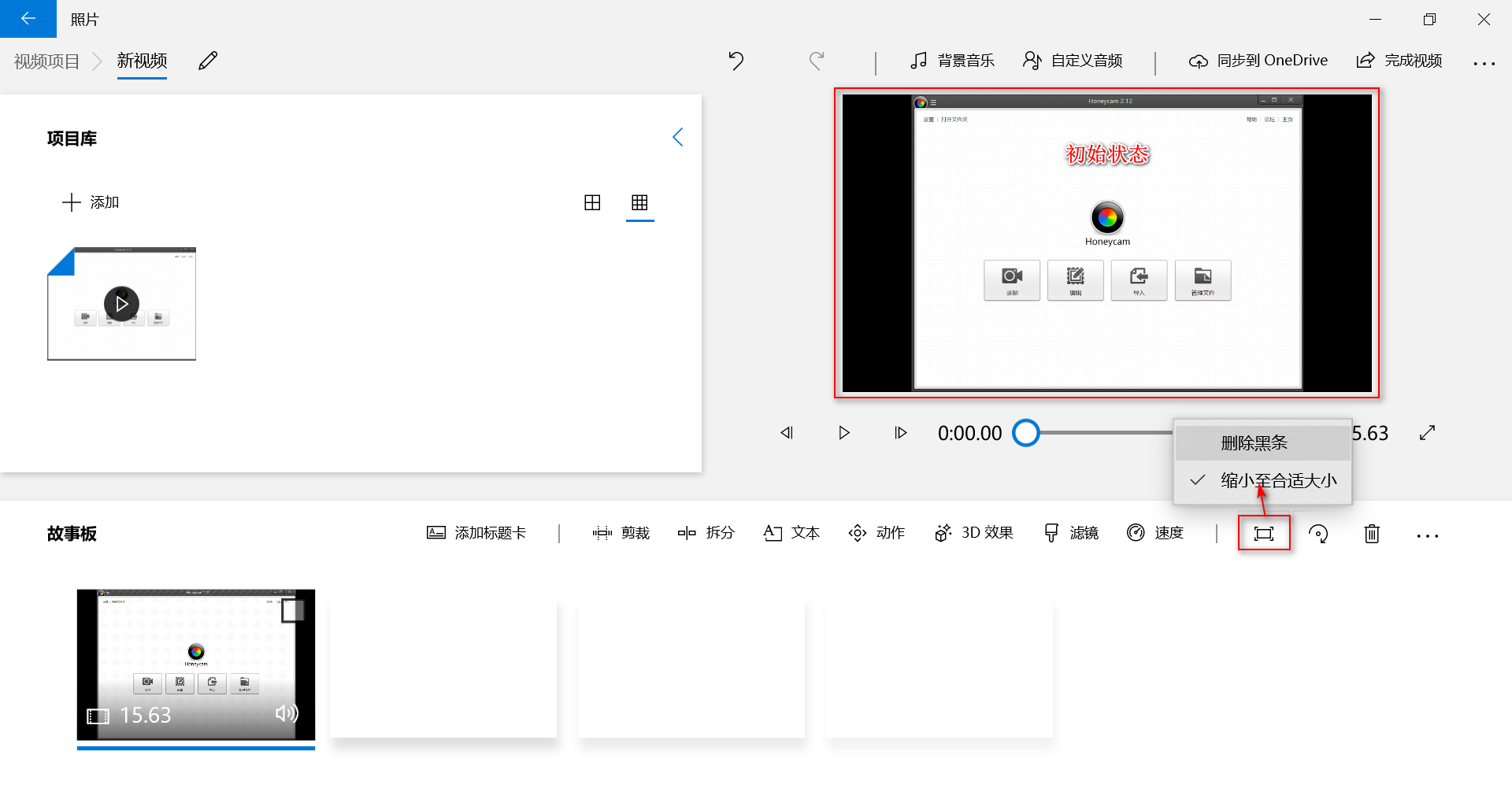This screenshot has height=803, width=1512.
Task: Redo the last action
Action: [817, 61]
